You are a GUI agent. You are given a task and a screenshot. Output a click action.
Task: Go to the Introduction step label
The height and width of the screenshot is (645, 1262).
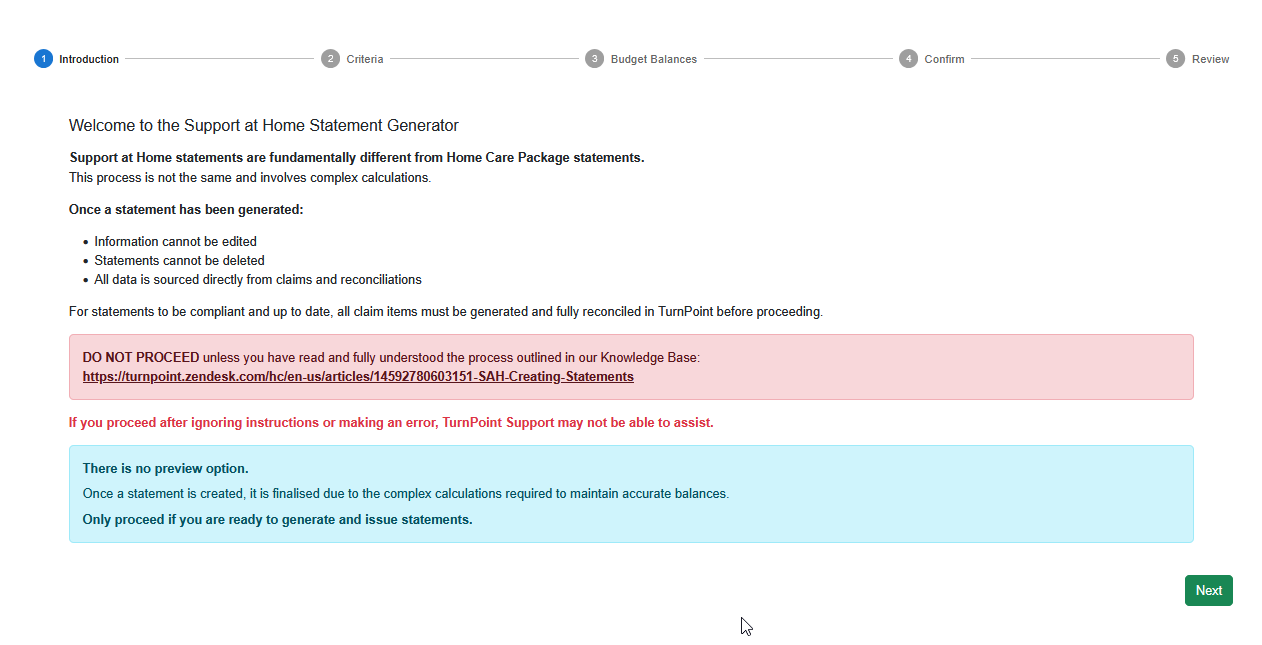click(89, 59)
